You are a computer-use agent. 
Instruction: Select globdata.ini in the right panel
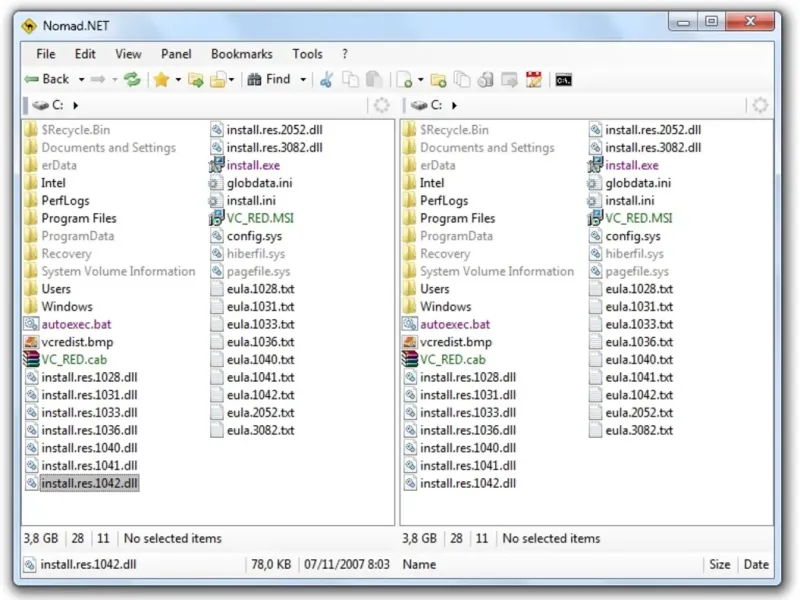pyautogui.click(x=630, y=183)
